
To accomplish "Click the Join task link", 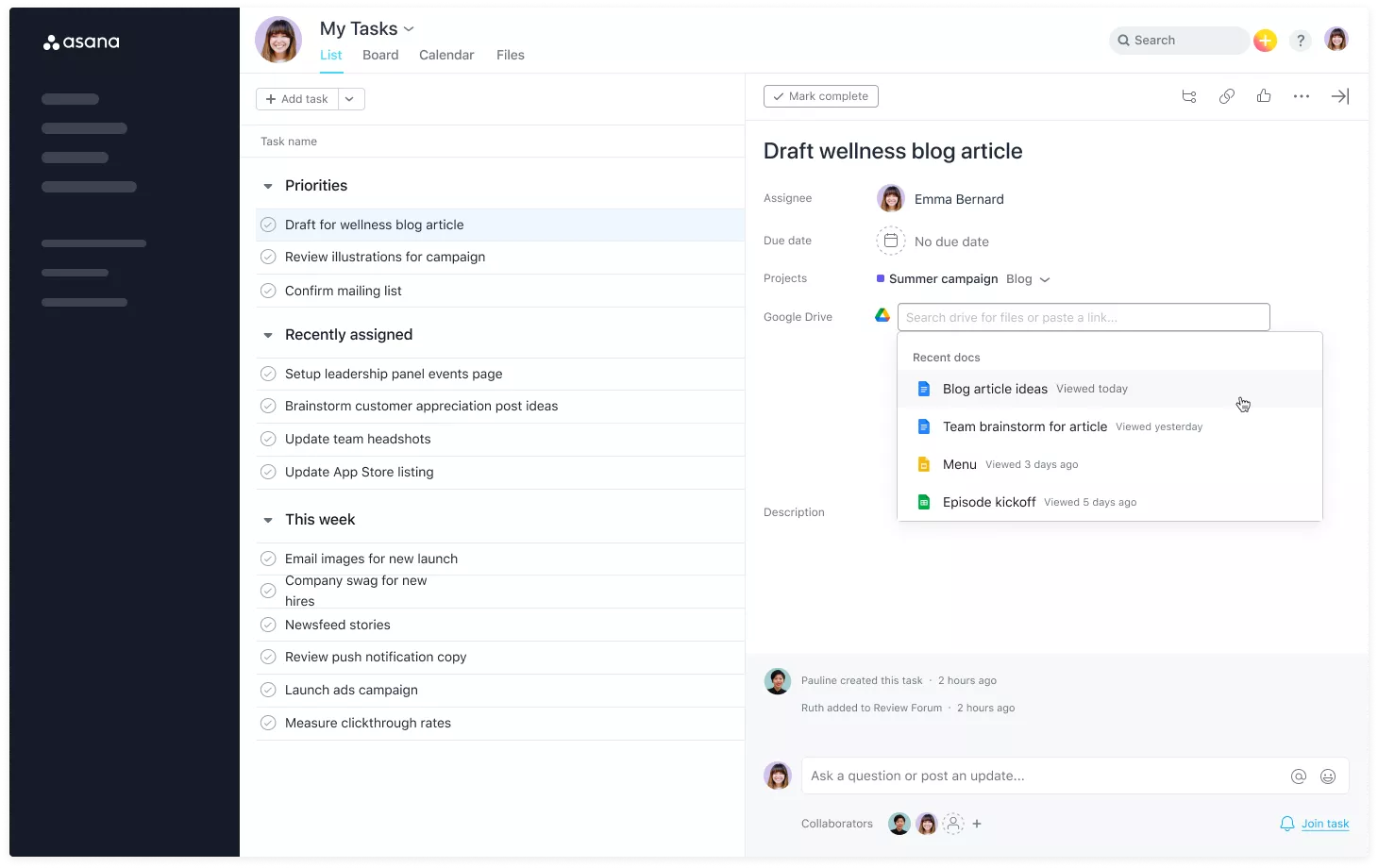I will point(1324,824).
